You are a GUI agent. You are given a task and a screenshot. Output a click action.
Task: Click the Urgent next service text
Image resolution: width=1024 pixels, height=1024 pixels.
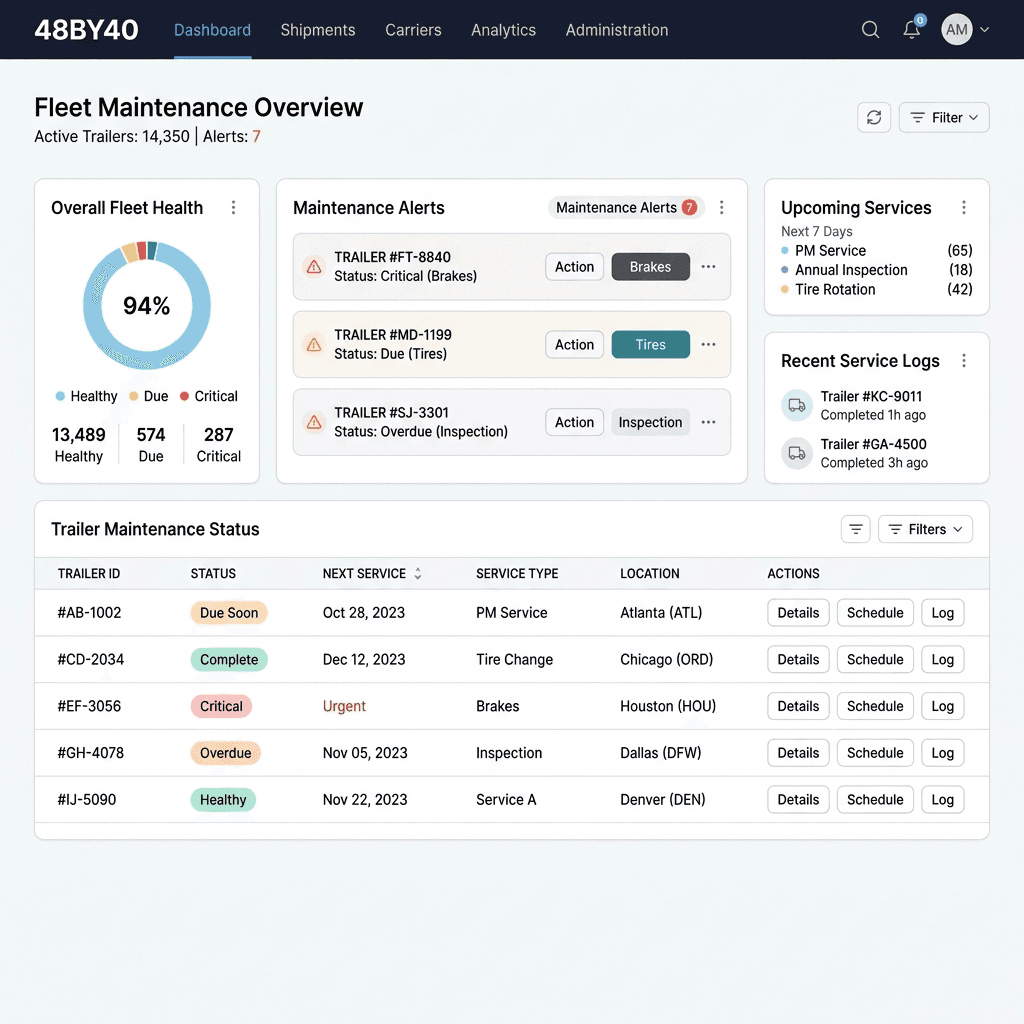click(344, 706)
